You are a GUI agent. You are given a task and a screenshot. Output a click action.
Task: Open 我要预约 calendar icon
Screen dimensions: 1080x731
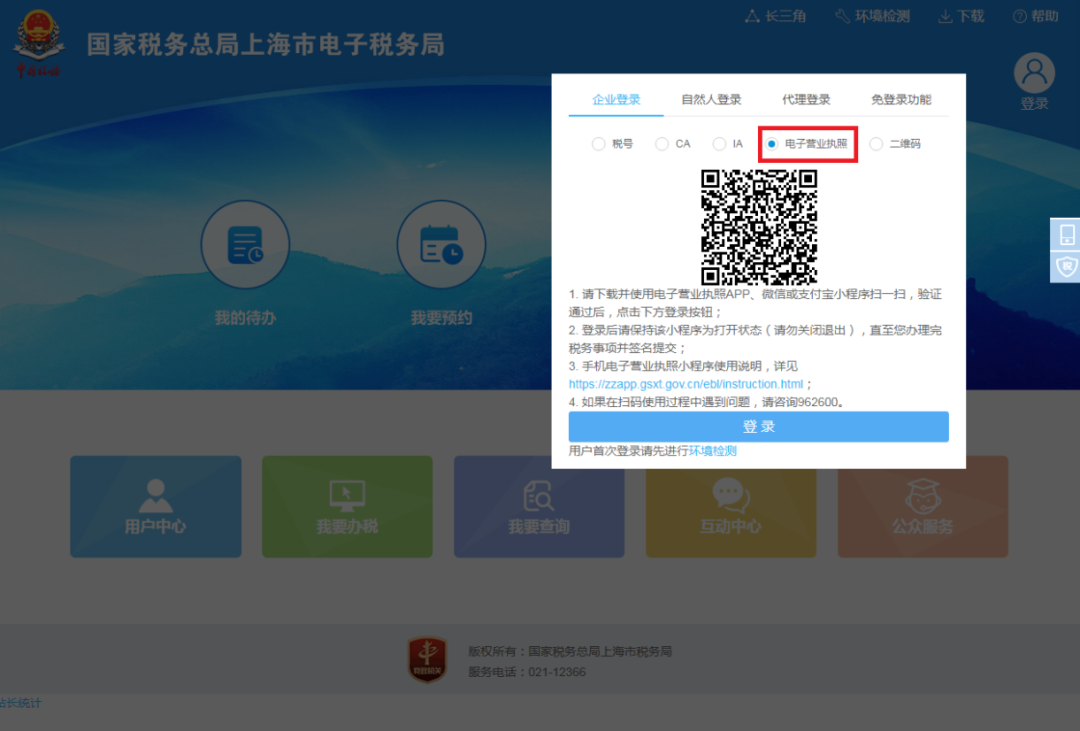click(x=442, y=245)
